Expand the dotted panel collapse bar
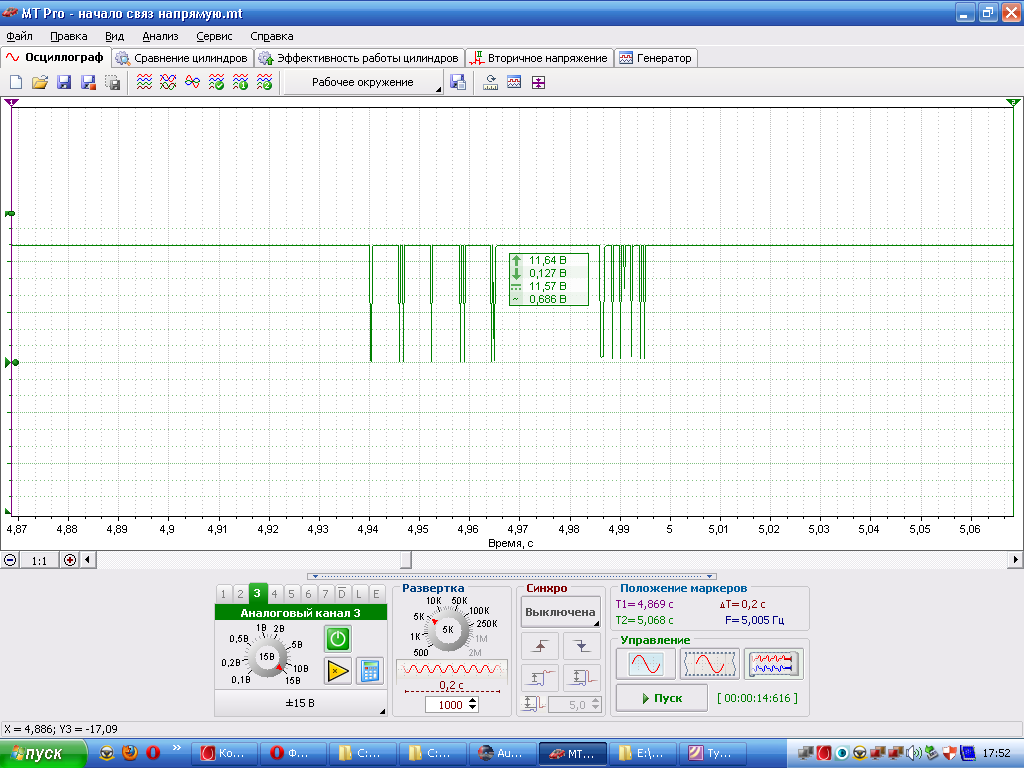This screenshot has width=1024, height=768. point(512,577)
